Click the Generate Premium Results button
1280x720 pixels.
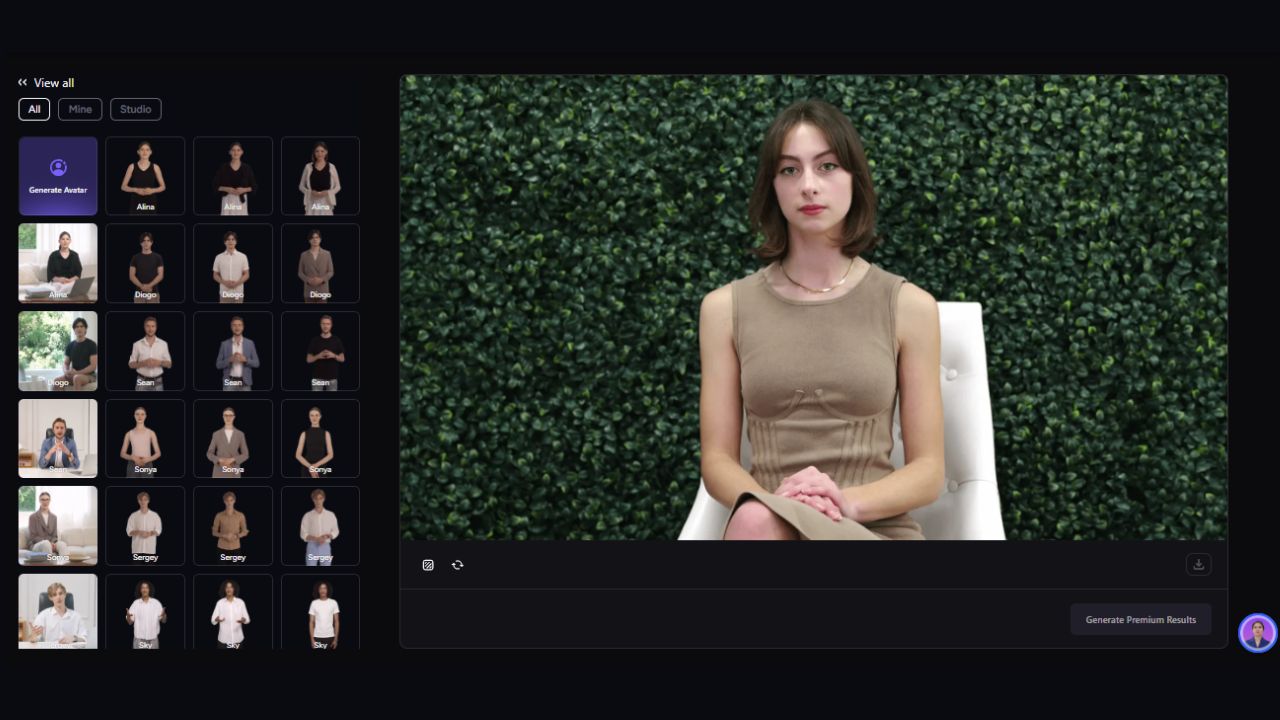click(1140, 620)
